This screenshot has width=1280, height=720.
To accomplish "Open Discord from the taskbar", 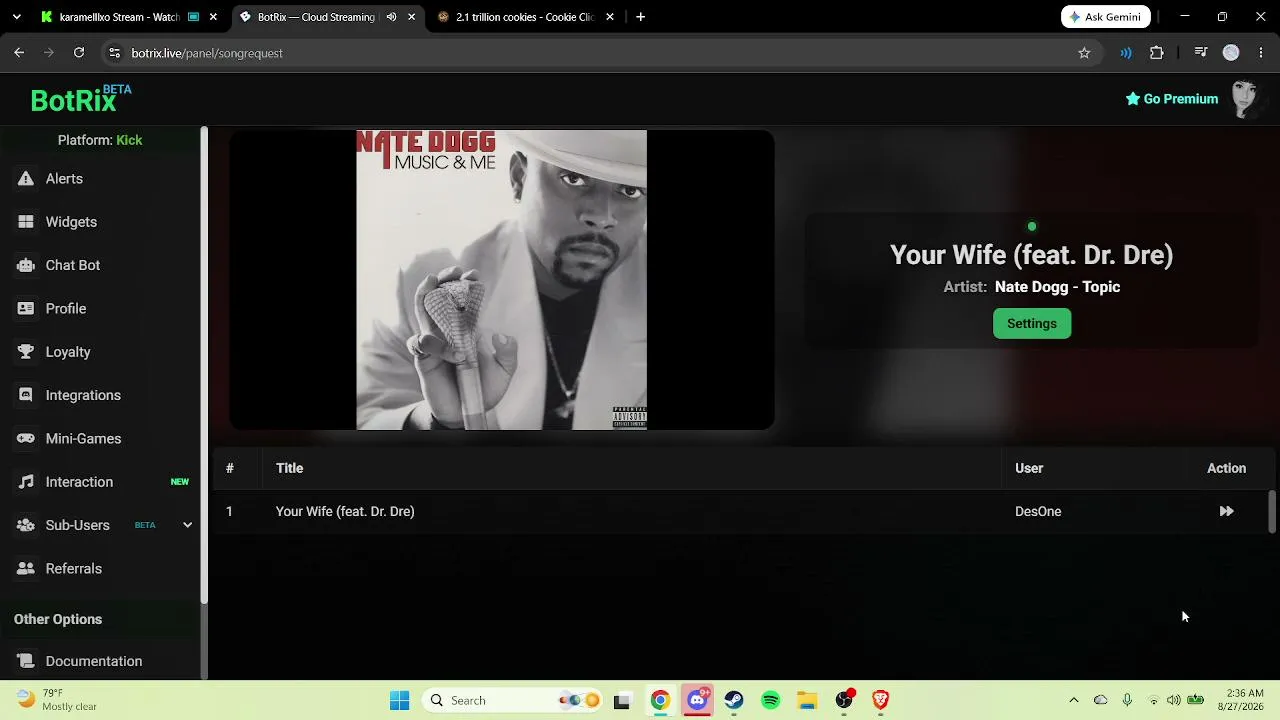I will tap(698, 700).
